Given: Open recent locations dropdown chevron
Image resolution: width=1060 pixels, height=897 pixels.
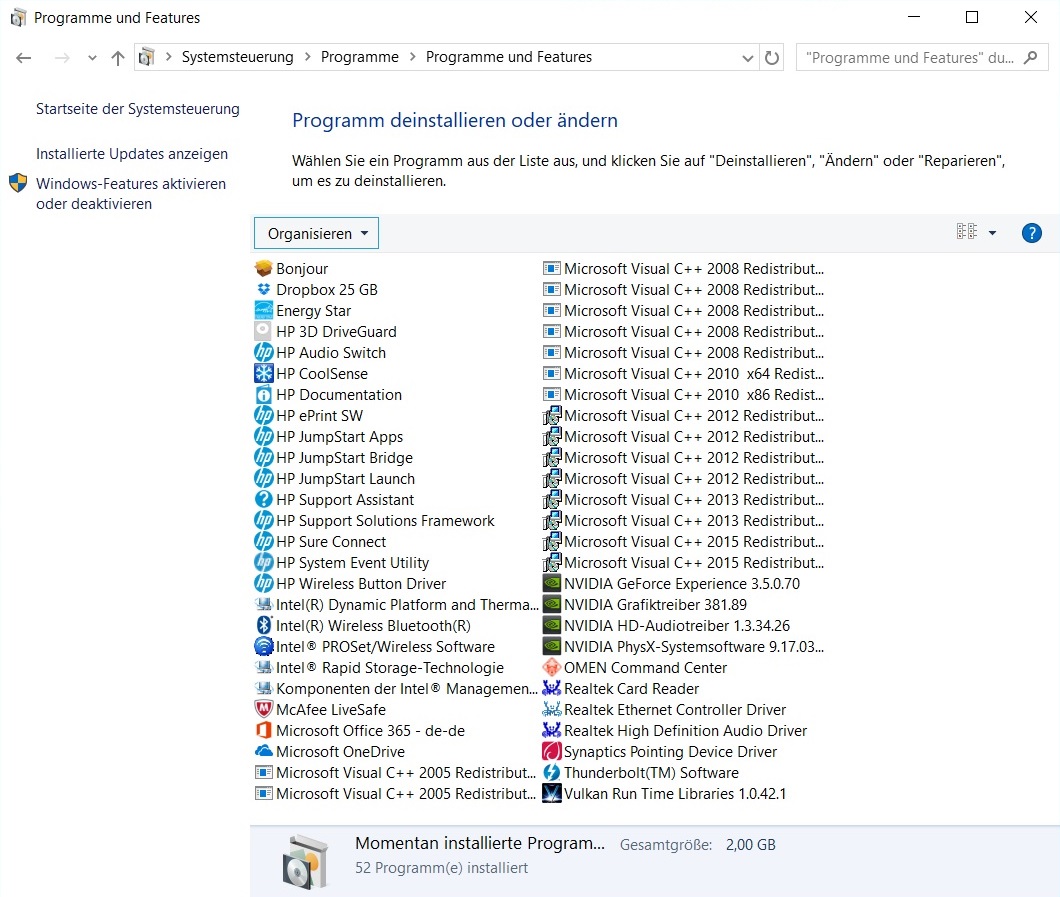Looking at the screenshot, I should tap(92, 58).
